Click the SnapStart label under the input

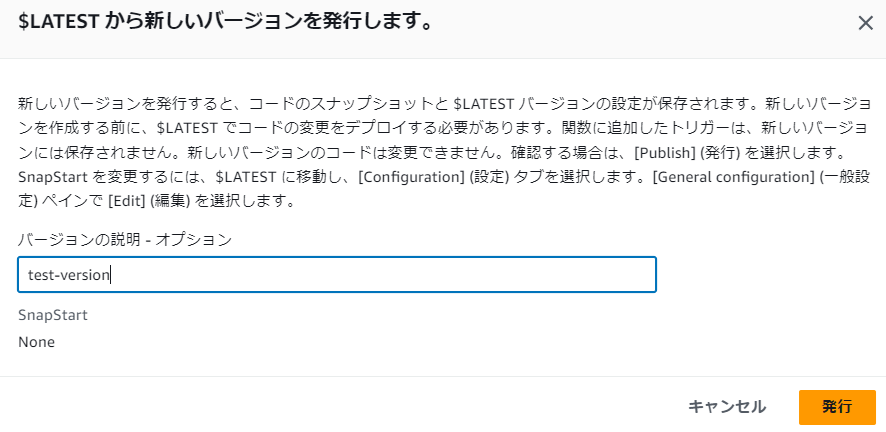[x=53, y=315]
